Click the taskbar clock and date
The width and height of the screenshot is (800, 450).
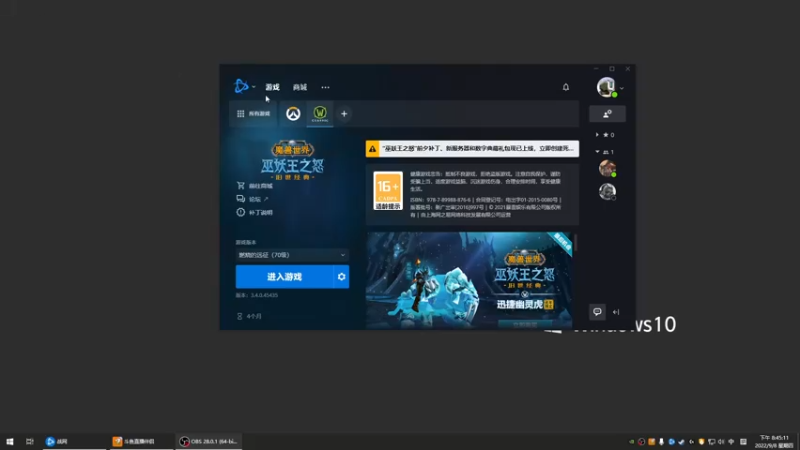pyautogui.click(x=773, y=441)
